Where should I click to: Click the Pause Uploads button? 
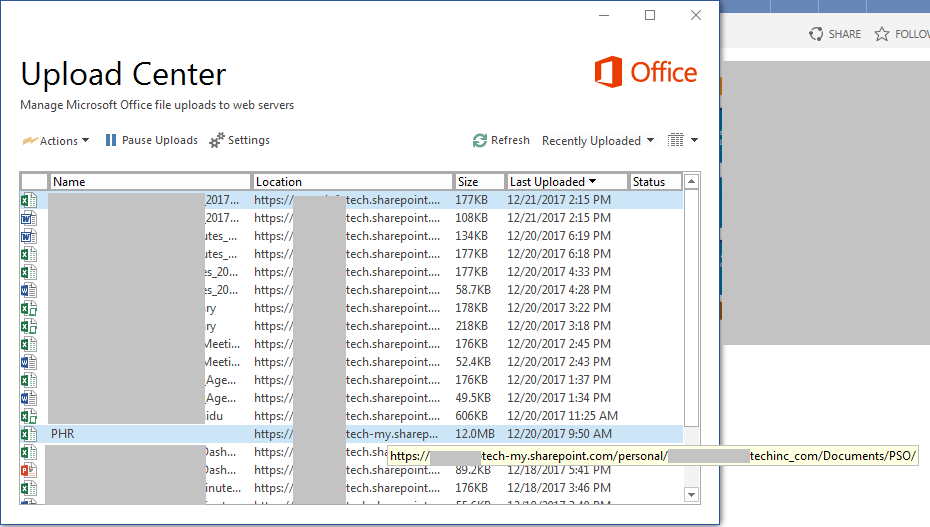pyautogui.click(x=151, y=140)
